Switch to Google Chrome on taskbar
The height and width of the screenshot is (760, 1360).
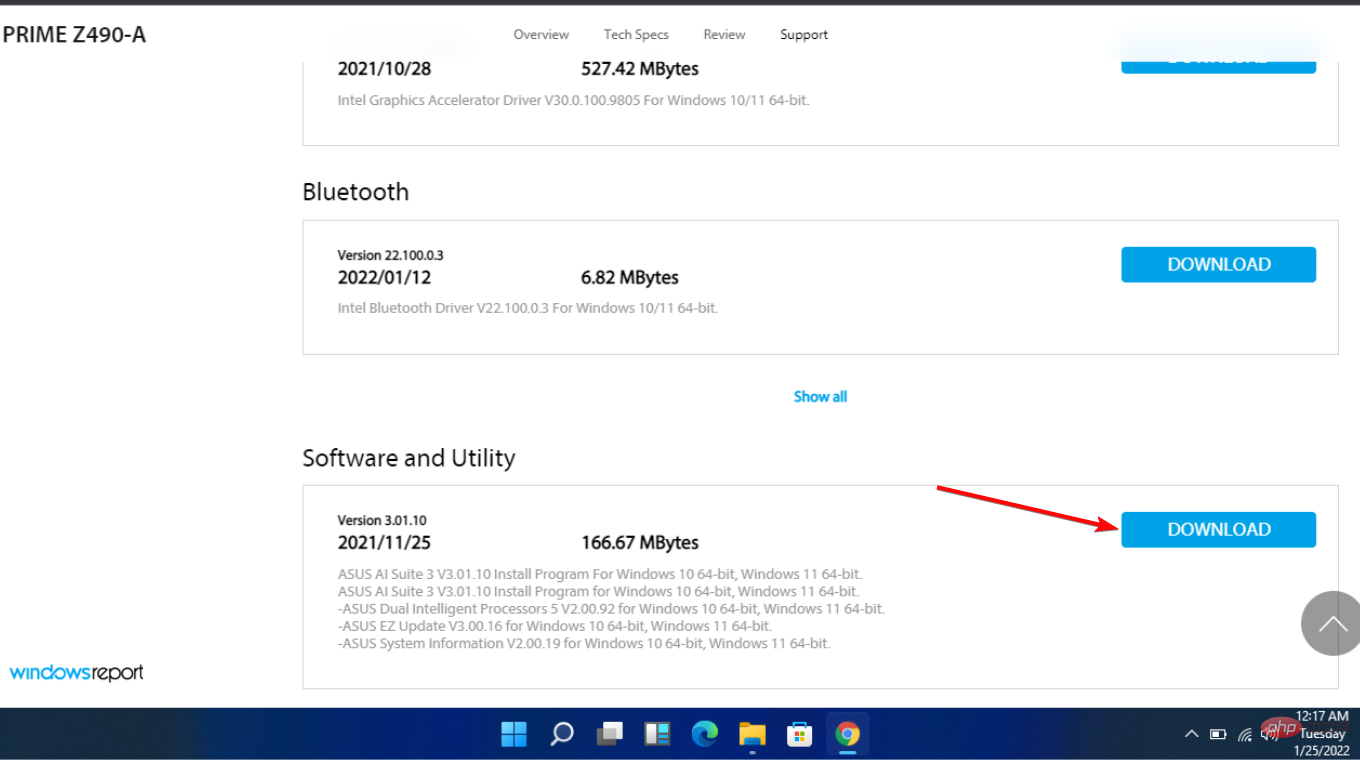[x=847, y=735]
